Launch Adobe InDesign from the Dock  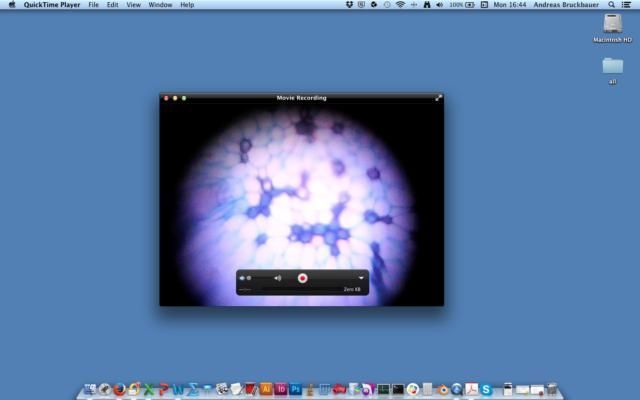[281, 389]
